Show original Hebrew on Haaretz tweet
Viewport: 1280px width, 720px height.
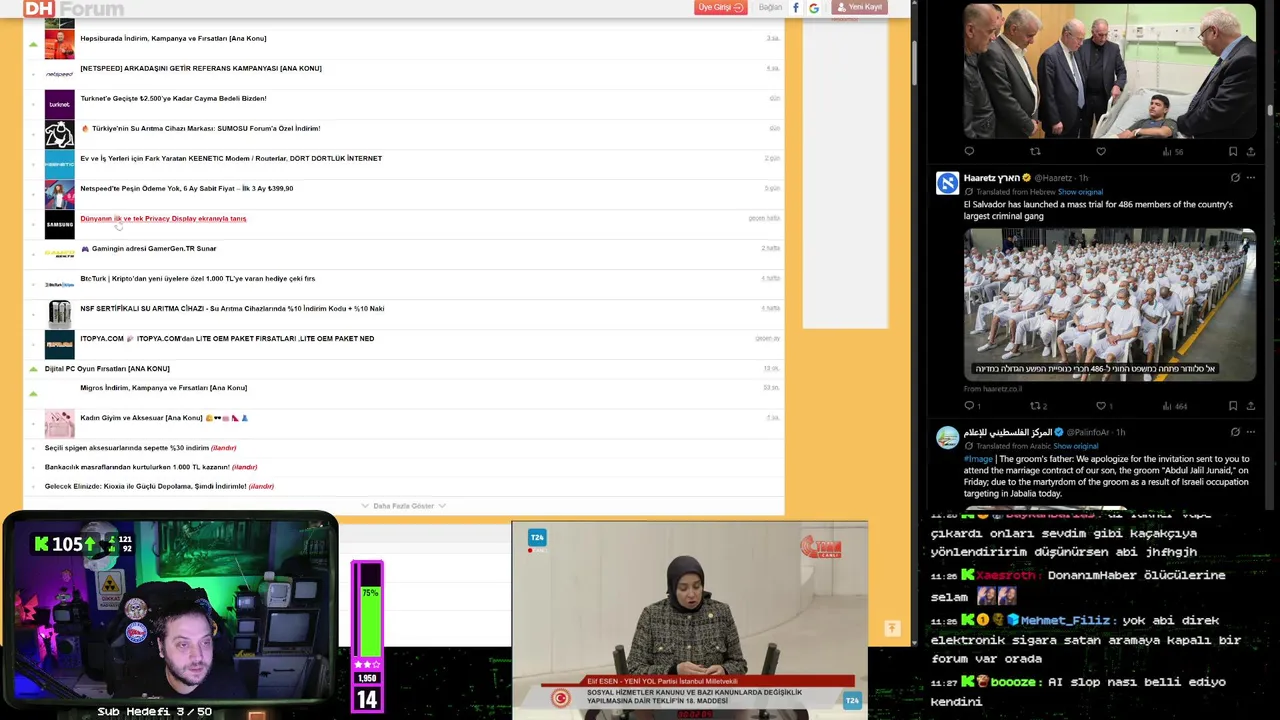point(1080,192)
